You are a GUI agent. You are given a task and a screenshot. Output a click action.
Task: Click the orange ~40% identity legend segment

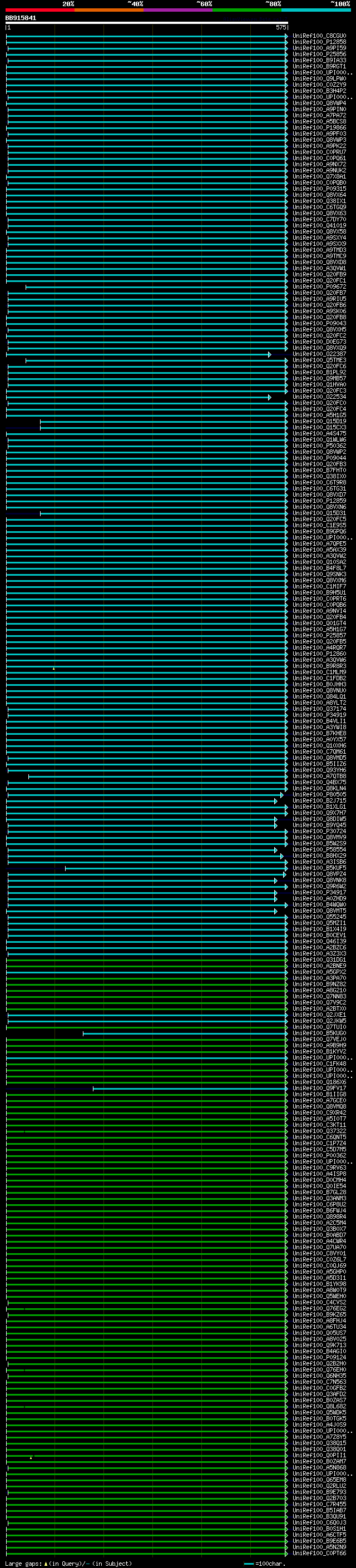pyautogui.click(x=109, y=10)
